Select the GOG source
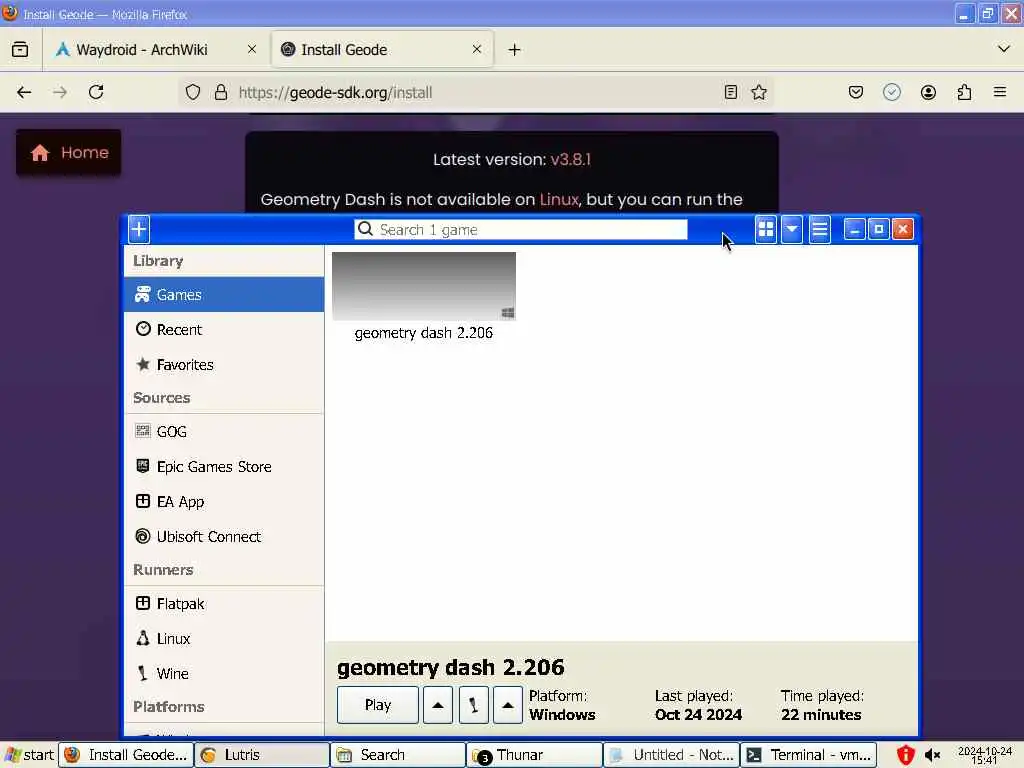The width and height of the screenshot is (1024, 768). coord(224,432)
